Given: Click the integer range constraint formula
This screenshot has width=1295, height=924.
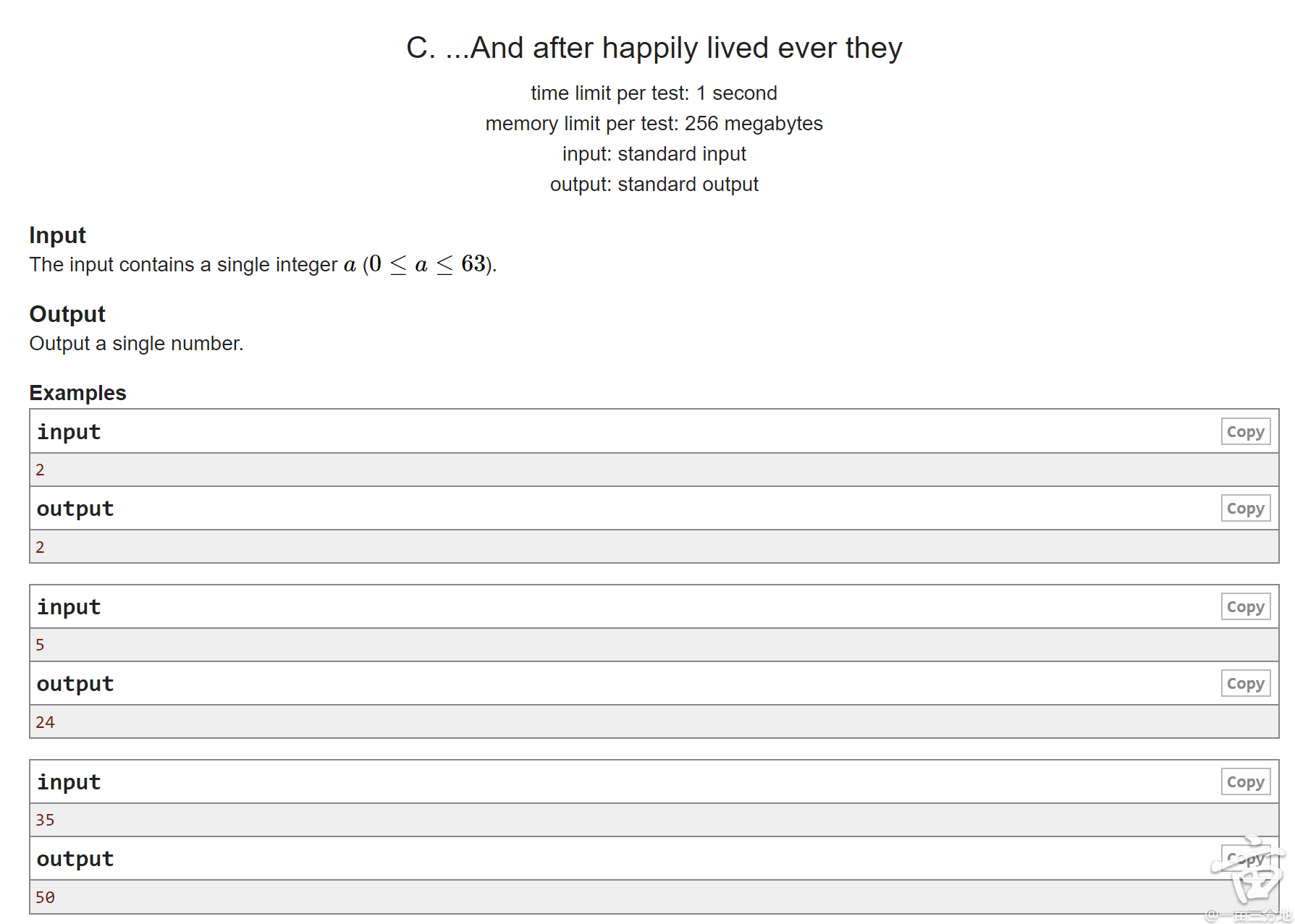Looking at the screenshot, I should (x=429, y=264).
